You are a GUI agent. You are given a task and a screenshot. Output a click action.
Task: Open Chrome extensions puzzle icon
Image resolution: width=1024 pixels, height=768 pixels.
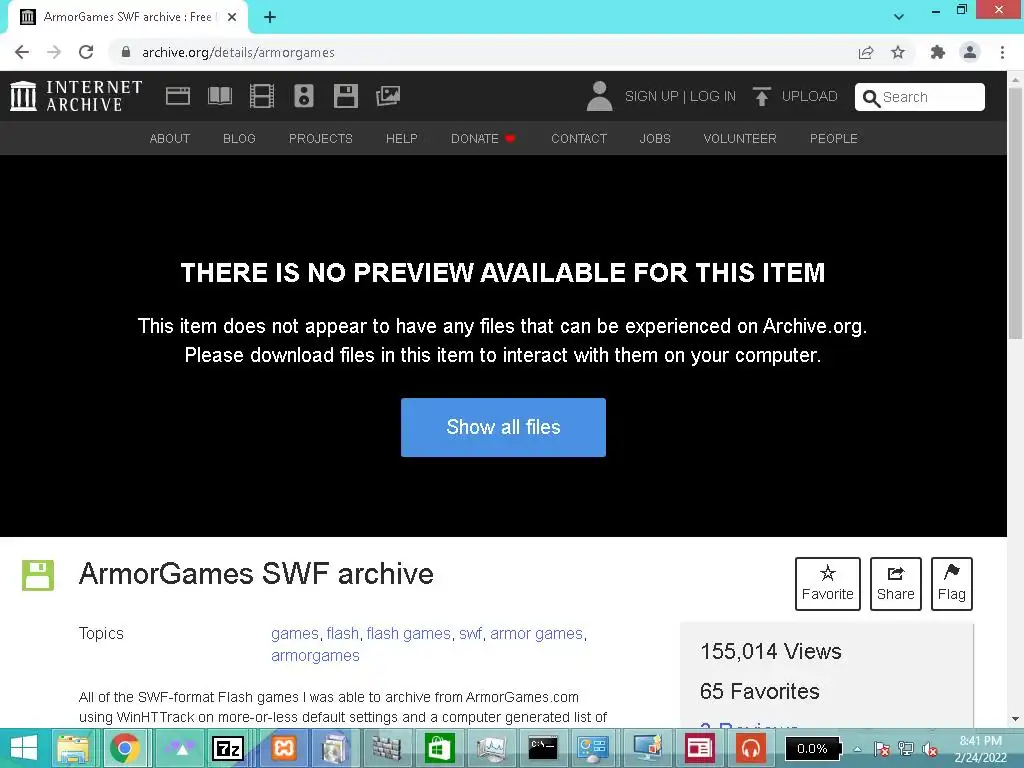pos(938,52)
